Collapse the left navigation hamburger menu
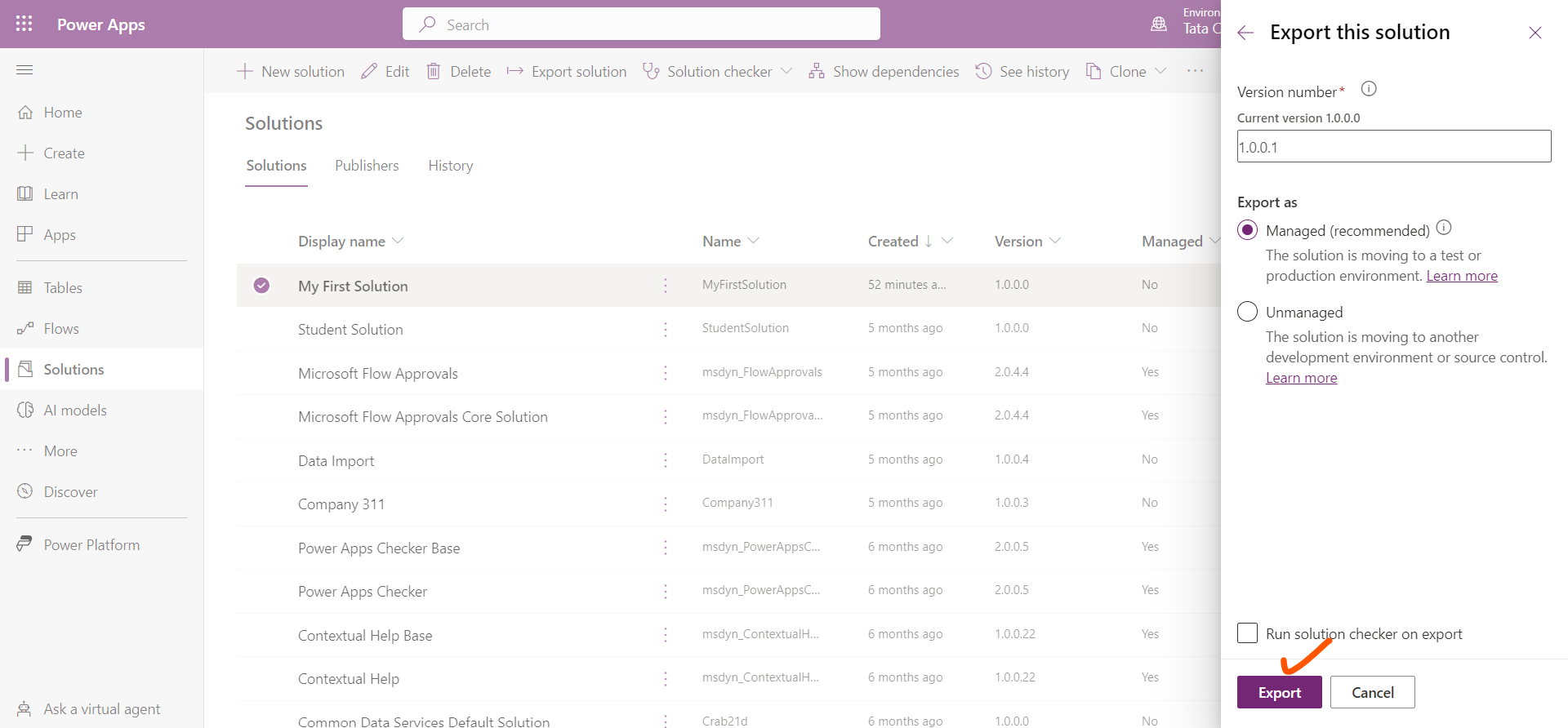Screen dimensions: 1568x728 pyautogui.click(x=24, y=70)
